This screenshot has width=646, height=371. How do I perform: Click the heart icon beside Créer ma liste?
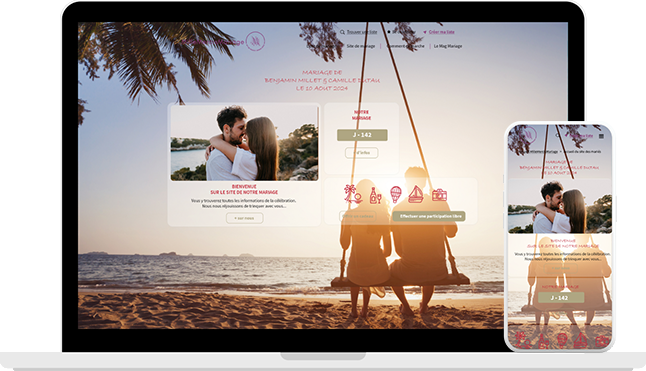[x=425, y=32]
